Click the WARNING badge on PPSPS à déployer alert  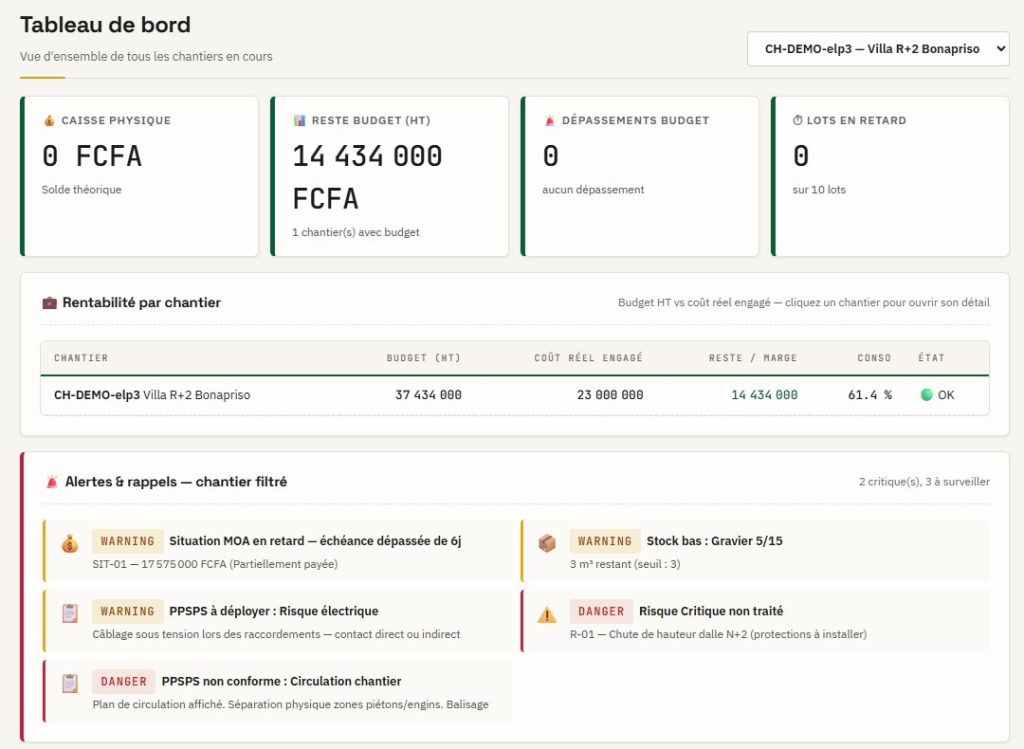click(x=127, y=611)
